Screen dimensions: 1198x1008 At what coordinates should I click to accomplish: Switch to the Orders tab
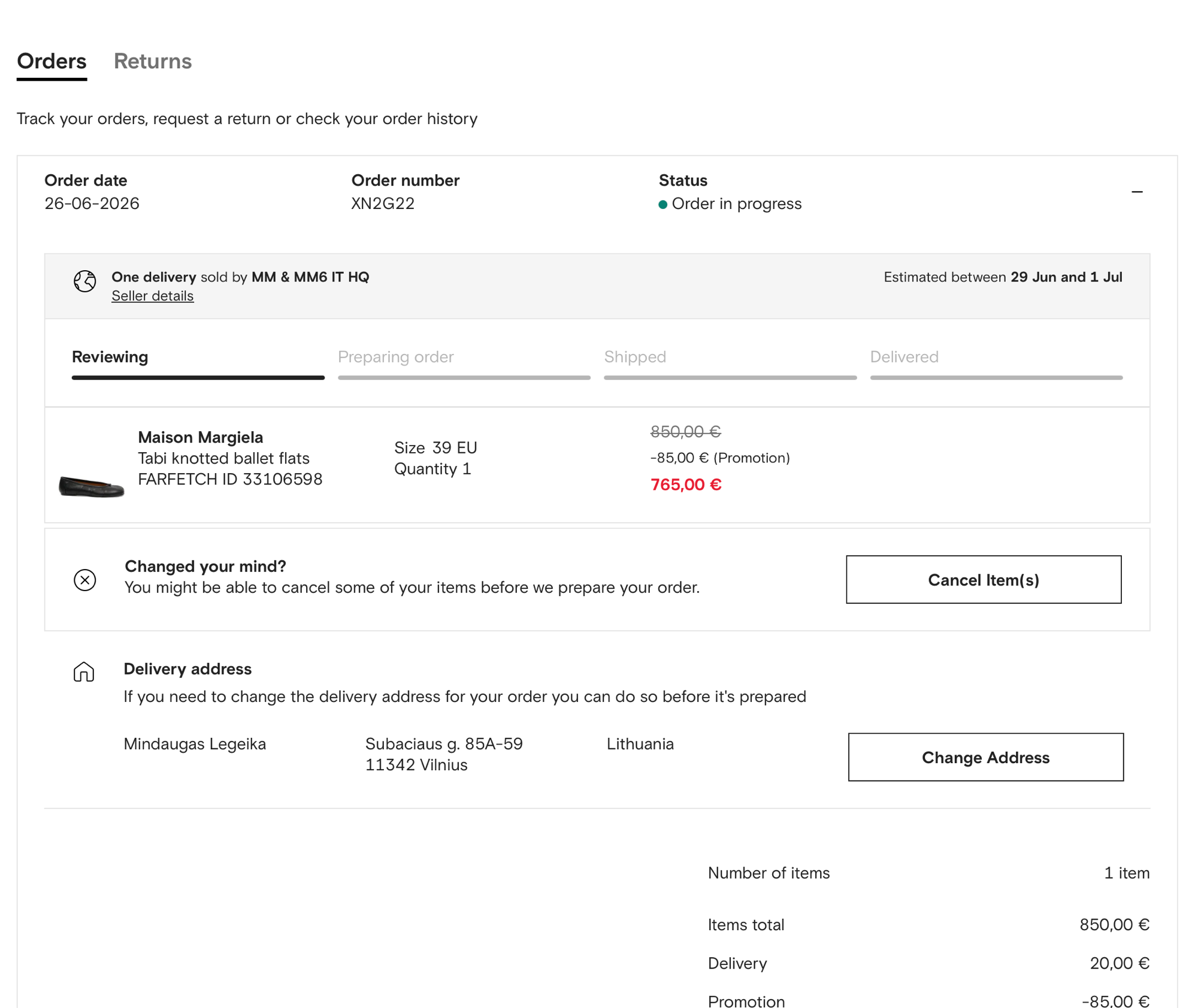[52, 61]
